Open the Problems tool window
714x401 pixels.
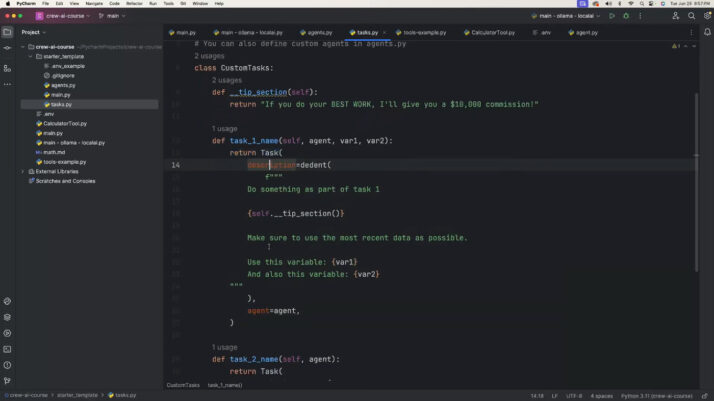coord(7,365)
